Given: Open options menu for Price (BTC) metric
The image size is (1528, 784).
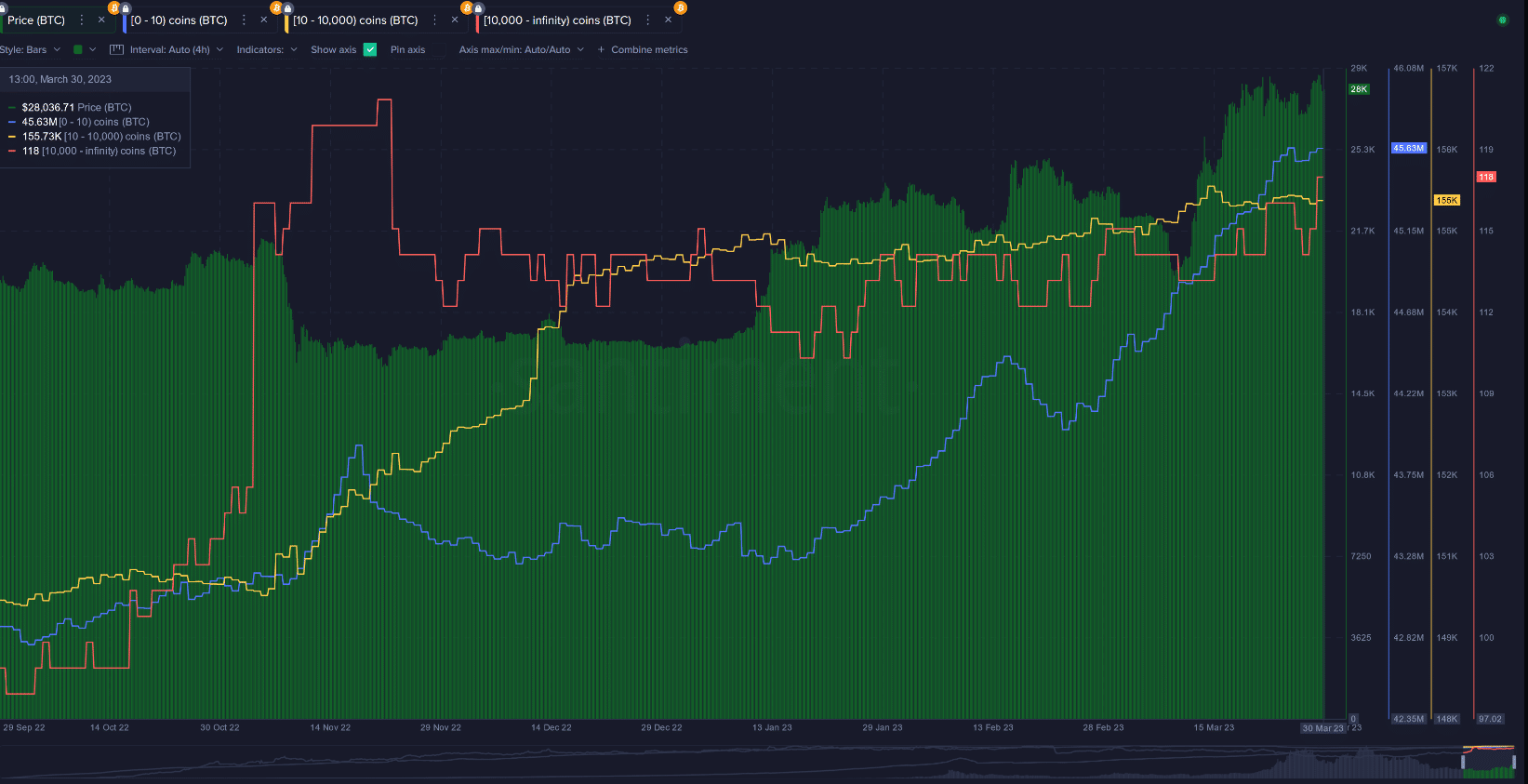Looking at the screenshot, I should click(x=82, y=20).
